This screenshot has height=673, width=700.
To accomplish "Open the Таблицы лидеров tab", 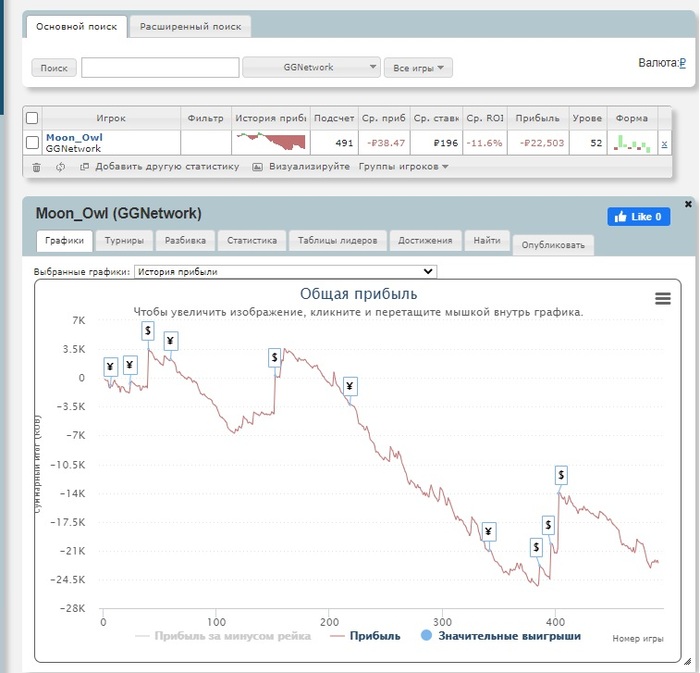I will tap(338, 241).
